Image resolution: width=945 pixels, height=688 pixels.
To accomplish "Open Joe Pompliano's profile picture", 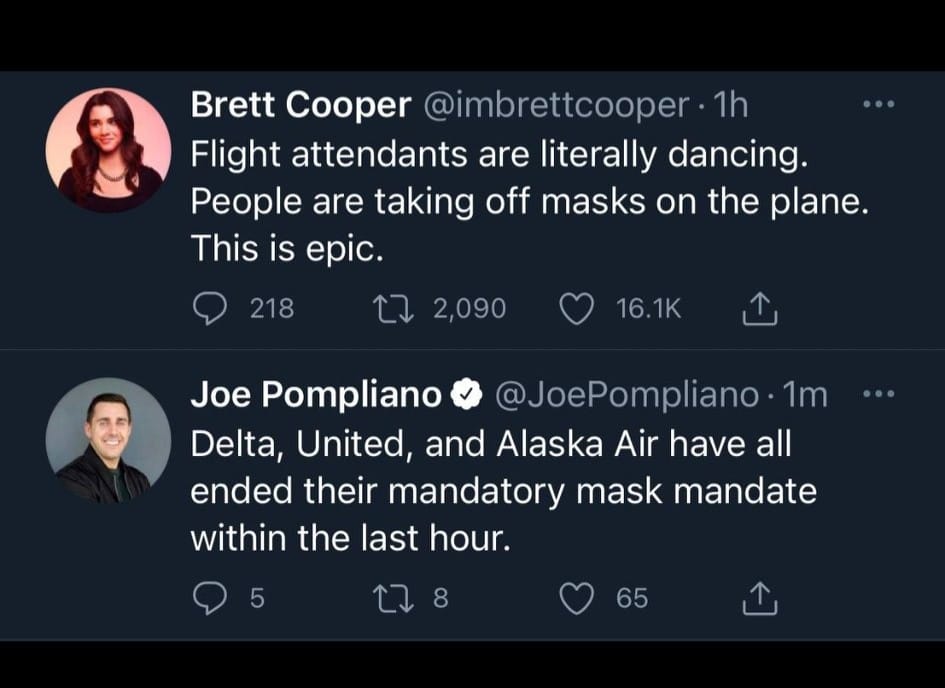I will (x=108, y=440).
